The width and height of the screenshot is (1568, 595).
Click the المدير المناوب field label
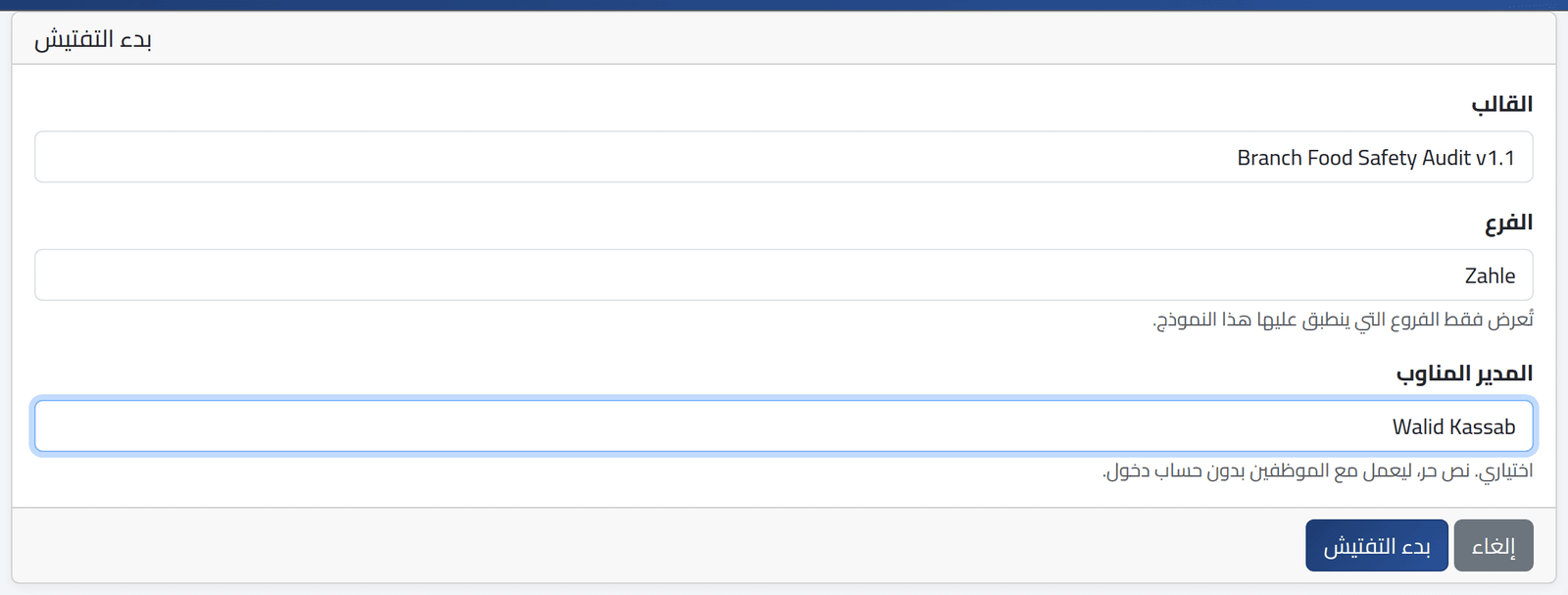(x=1464, y=373)
